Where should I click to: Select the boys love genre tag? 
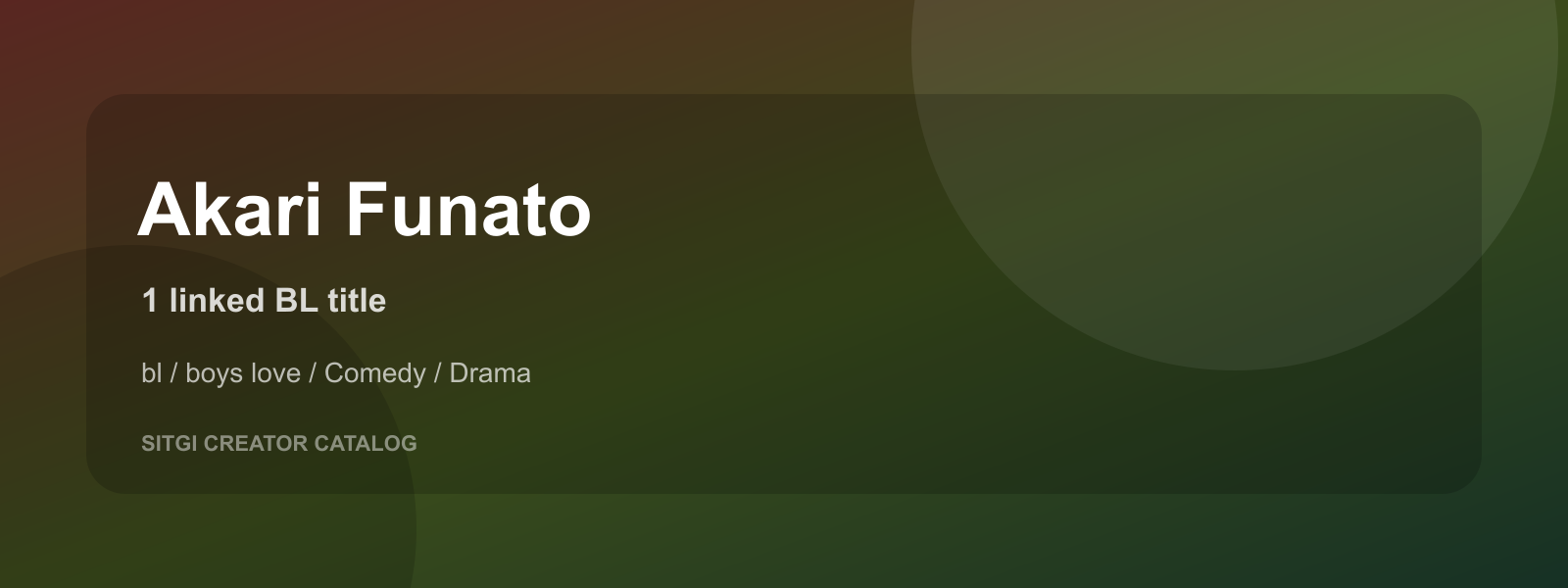[x=243, y=373]
